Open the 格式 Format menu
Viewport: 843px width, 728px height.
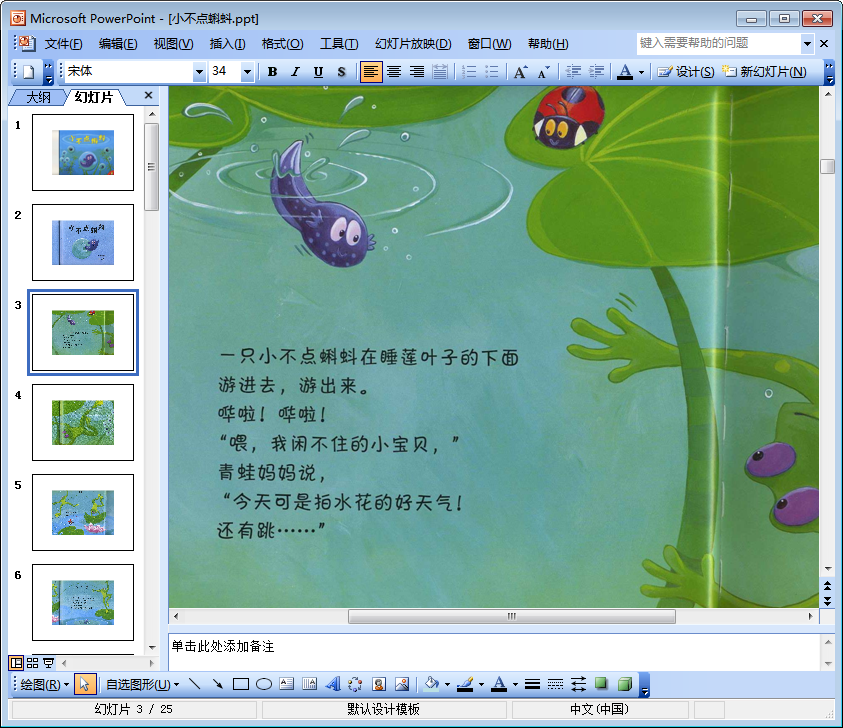coord(282,44)
